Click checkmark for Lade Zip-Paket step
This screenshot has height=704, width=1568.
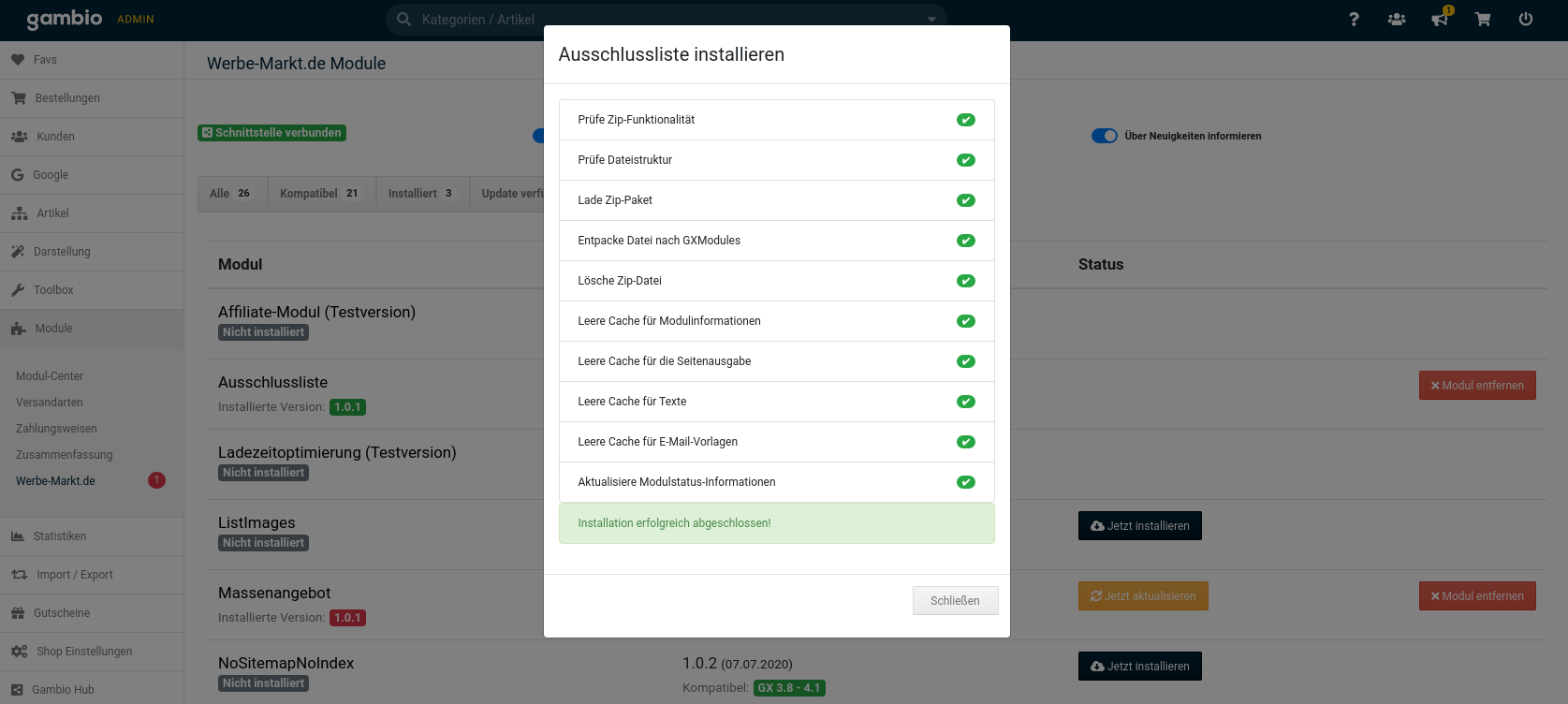click(966, 200)
